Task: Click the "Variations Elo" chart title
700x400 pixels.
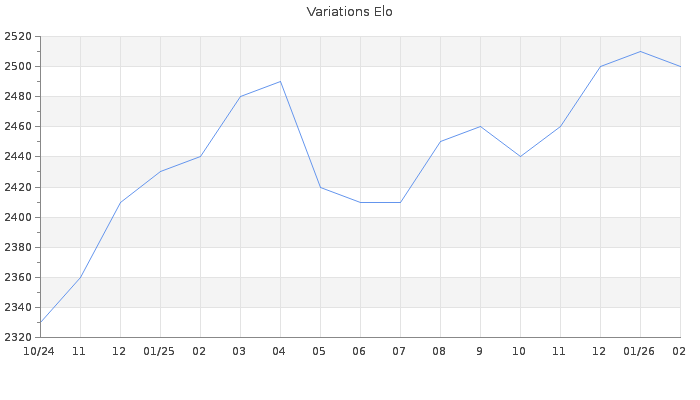Action: (349, 12)
